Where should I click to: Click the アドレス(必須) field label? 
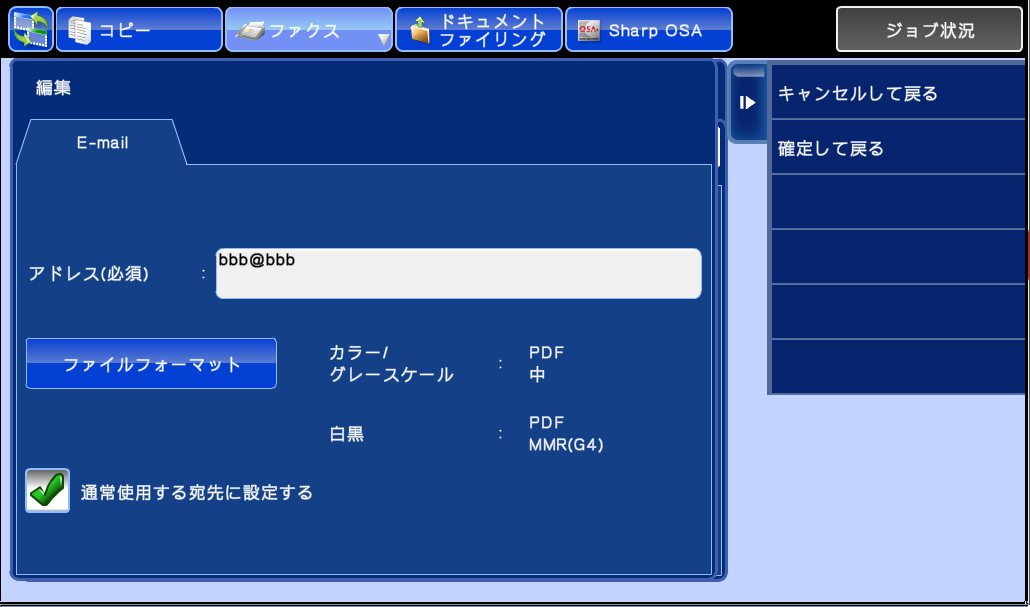(x=89, y=274)
